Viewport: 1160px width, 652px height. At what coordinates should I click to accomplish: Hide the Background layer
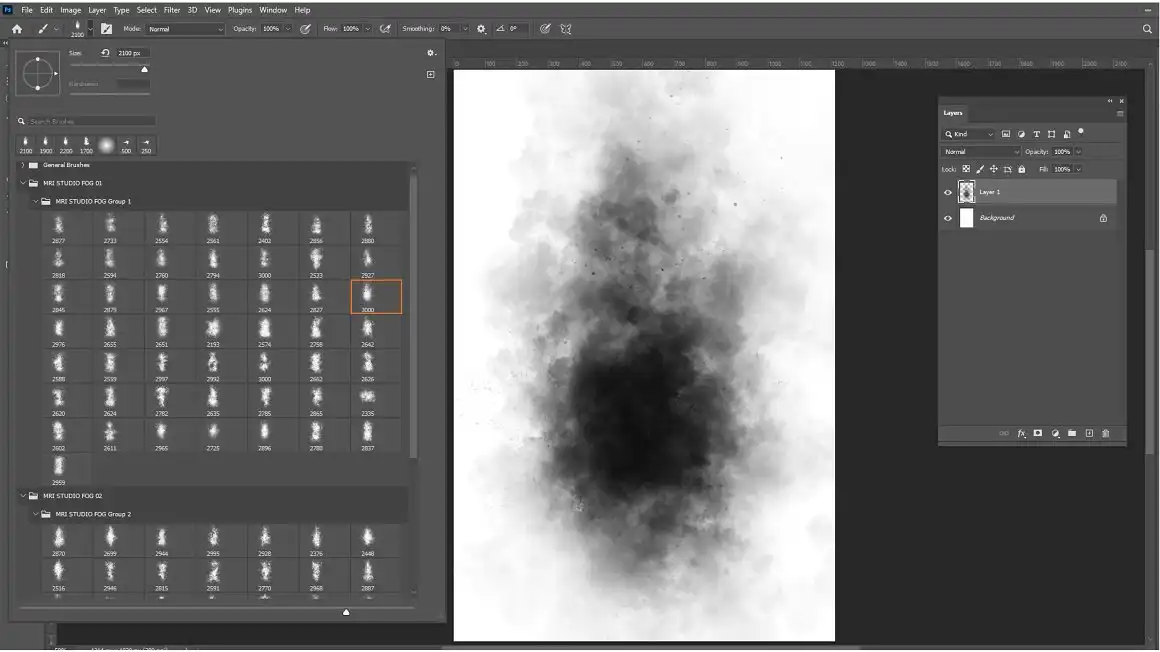coord(948,218)
